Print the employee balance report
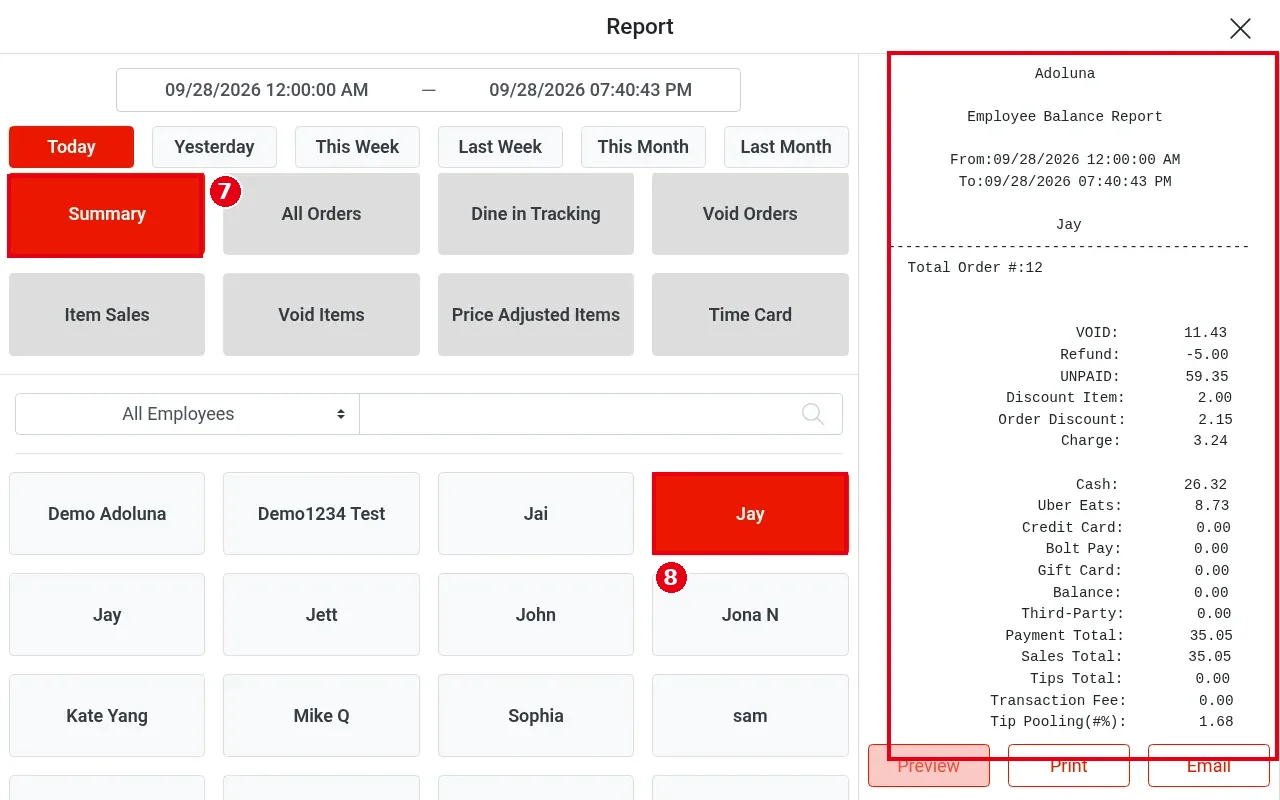Image resolution: width=1280 pixels, height=800 pixels. point(1069,766)
